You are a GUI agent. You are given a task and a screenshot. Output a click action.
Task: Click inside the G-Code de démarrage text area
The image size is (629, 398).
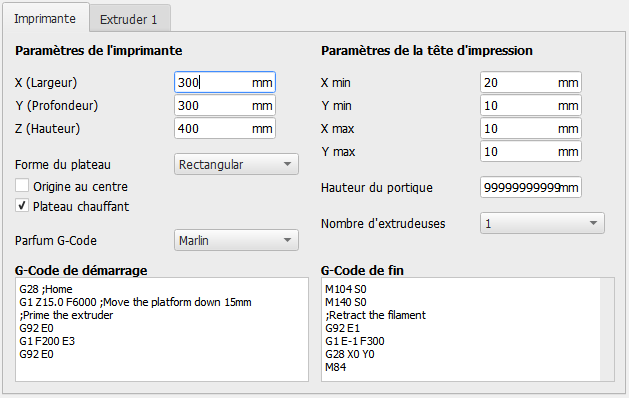coord(162,329)
